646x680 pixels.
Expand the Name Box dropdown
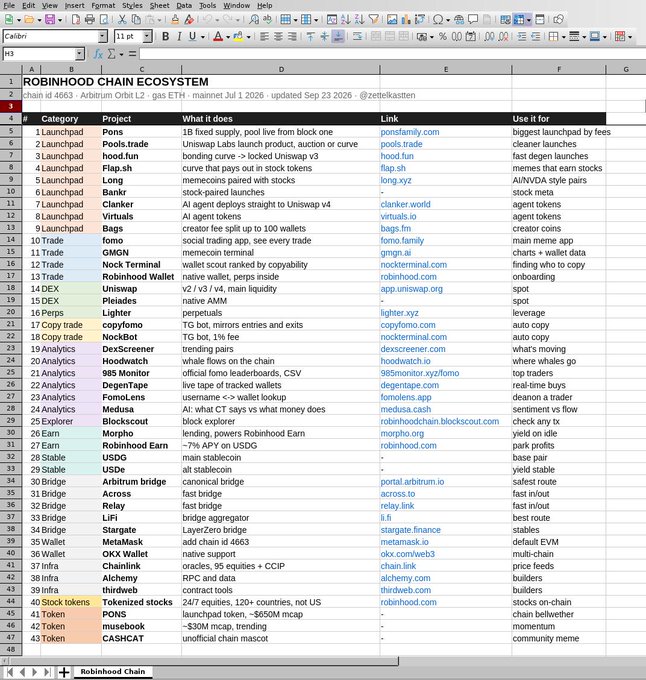79,54
